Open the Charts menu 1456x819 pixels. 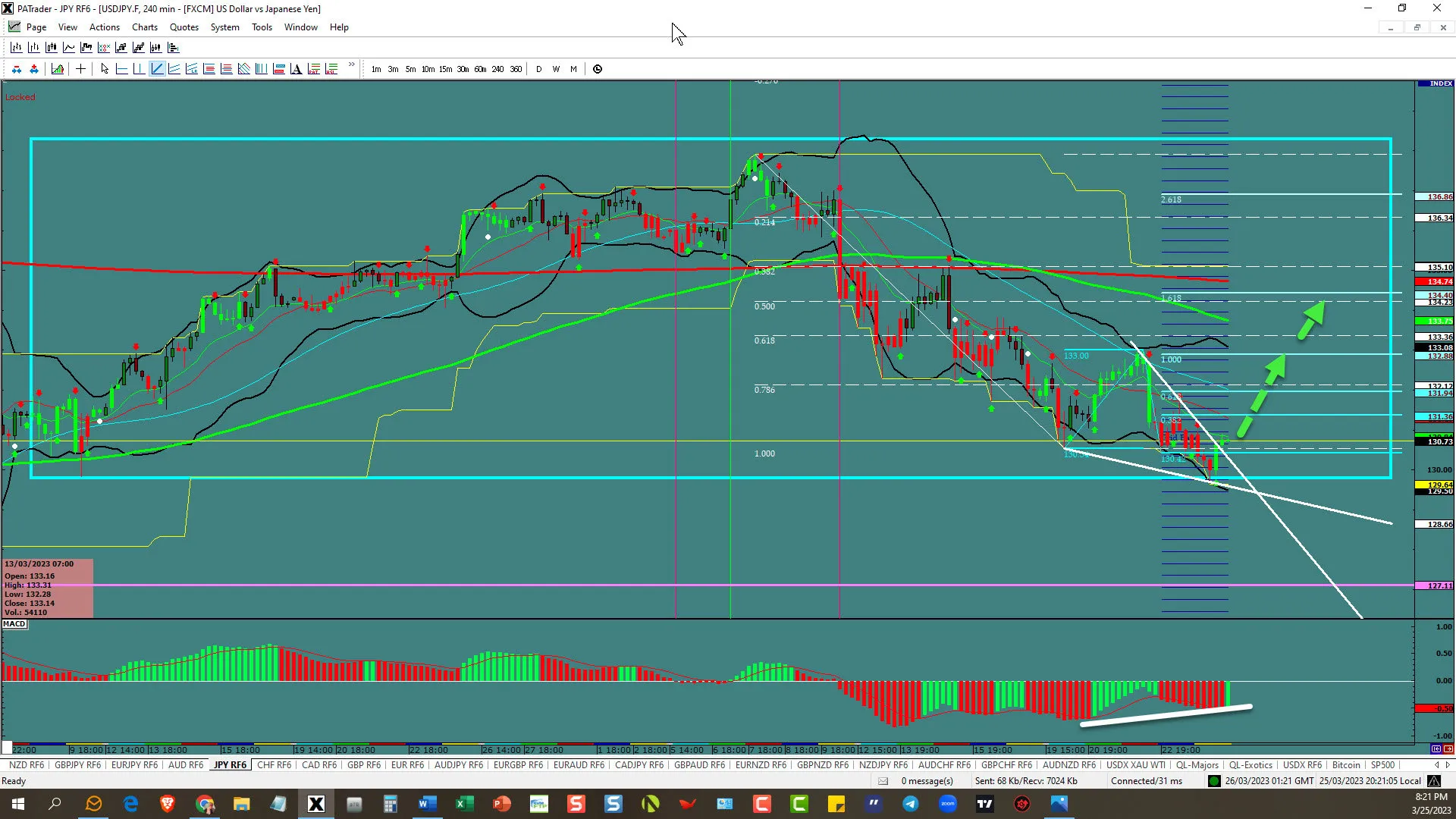click(x=144, y=27)
